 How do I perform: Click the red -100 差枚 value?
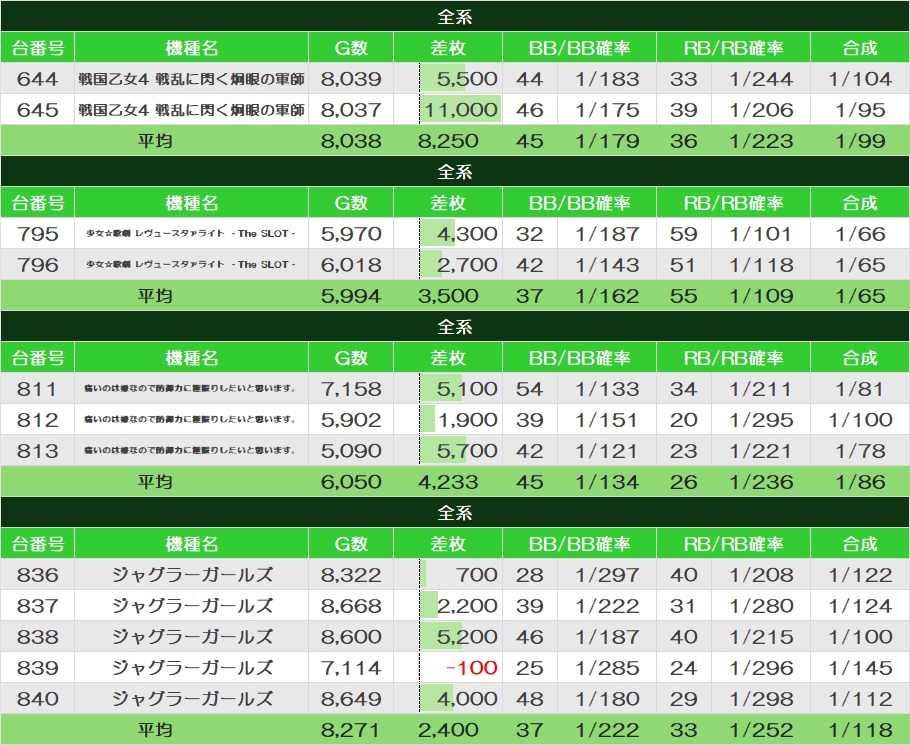click(x=471, y=668)
